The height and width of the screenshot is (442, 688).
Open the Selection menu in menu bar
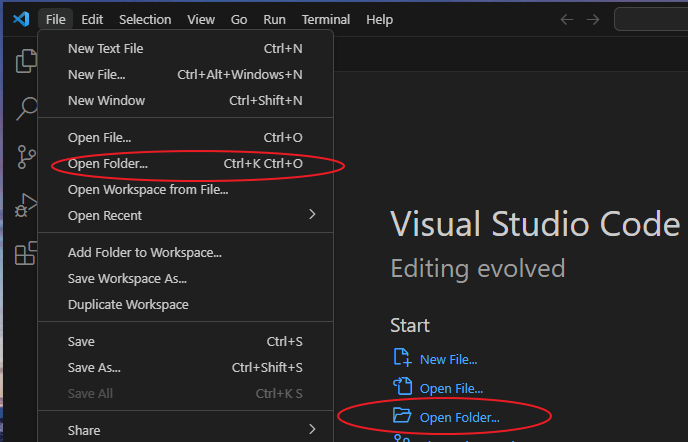pos(145,19)
